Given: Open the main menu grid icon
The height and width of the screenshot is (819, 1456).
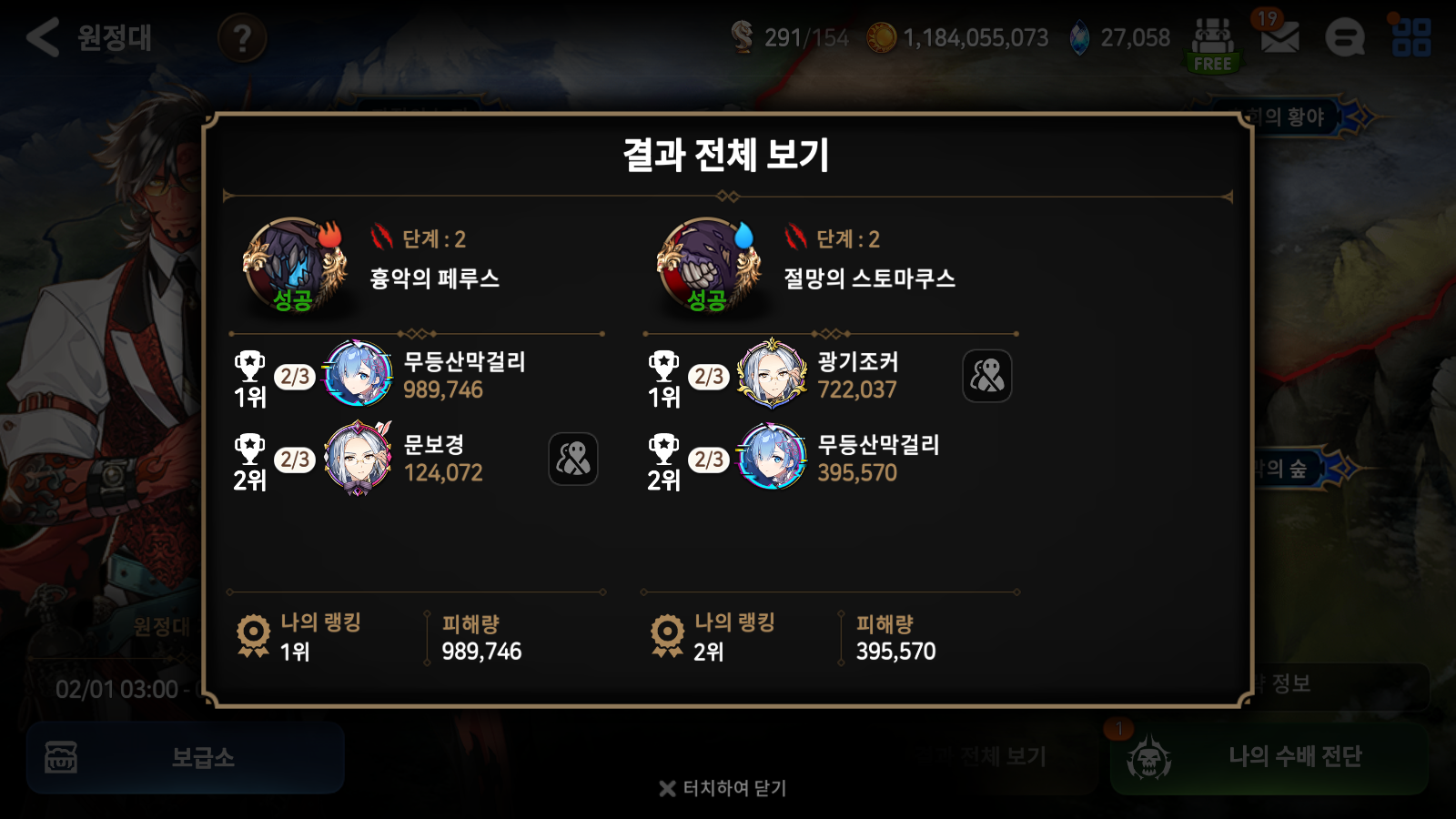Looking at the screenshot, I should click(x=1411, y=38).
